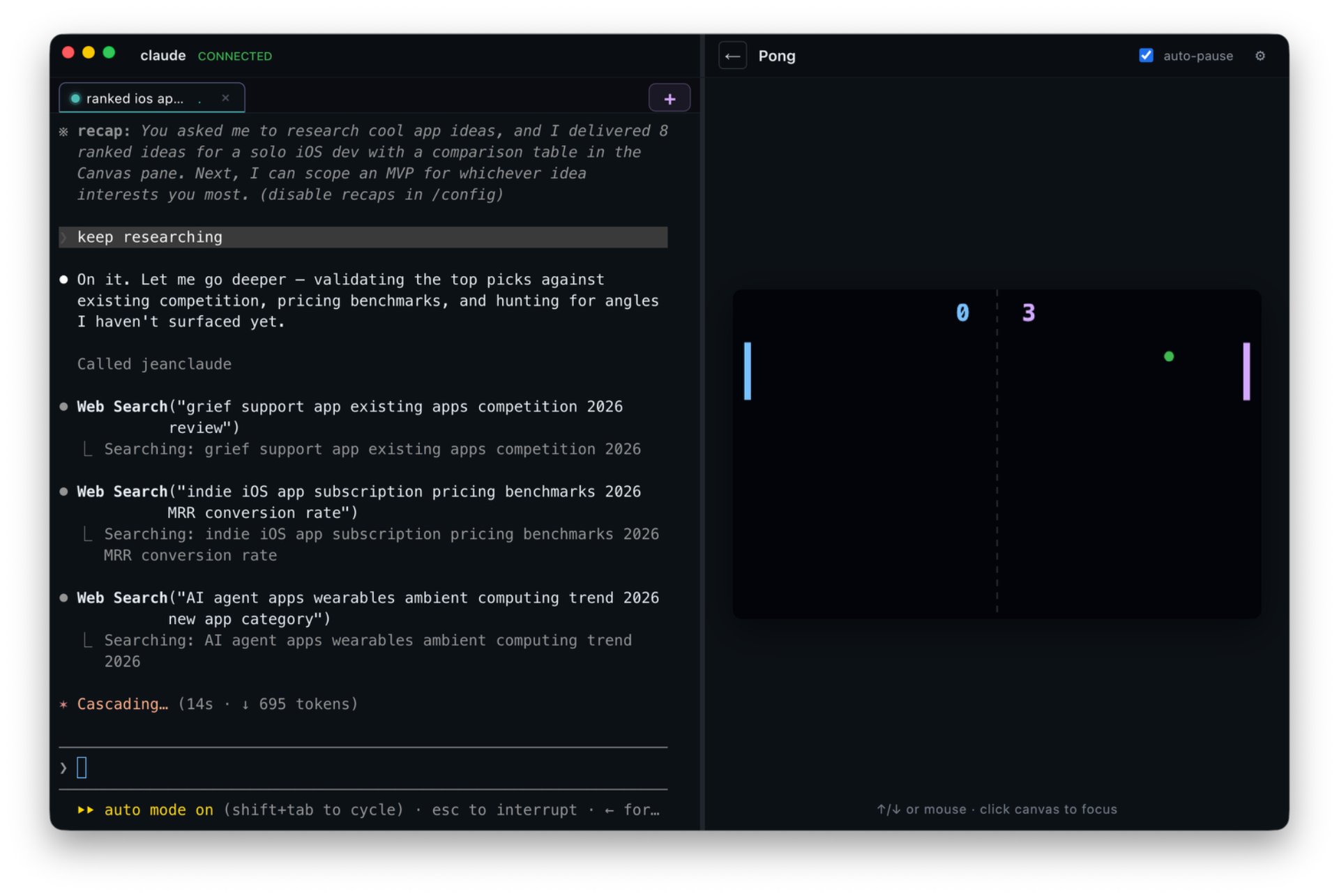Click the 'esc to interrupt' hint
The width and height of the screenshot is (1339, 896).
[504, 810]
